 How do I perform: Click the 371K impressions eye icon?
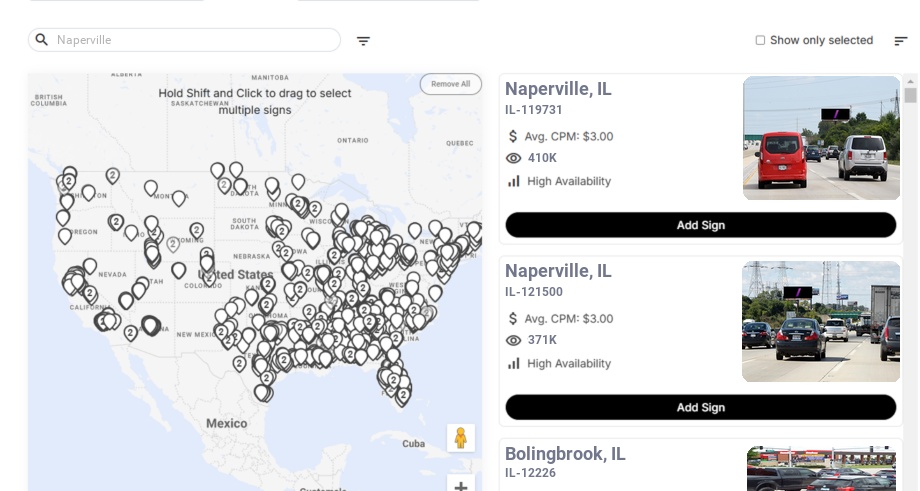(514, 340)
